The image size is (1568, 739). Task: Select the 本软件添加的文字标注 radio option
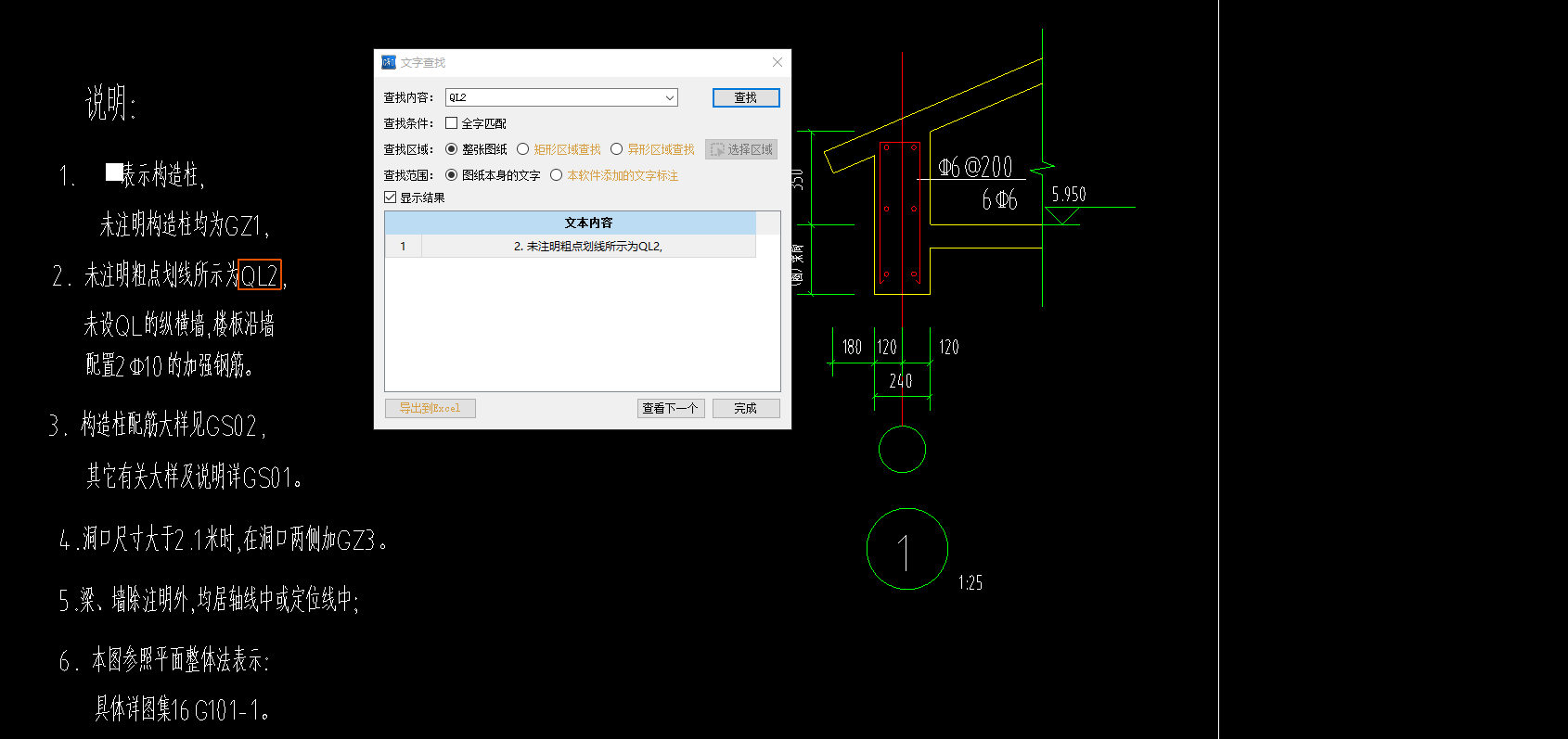557,175
